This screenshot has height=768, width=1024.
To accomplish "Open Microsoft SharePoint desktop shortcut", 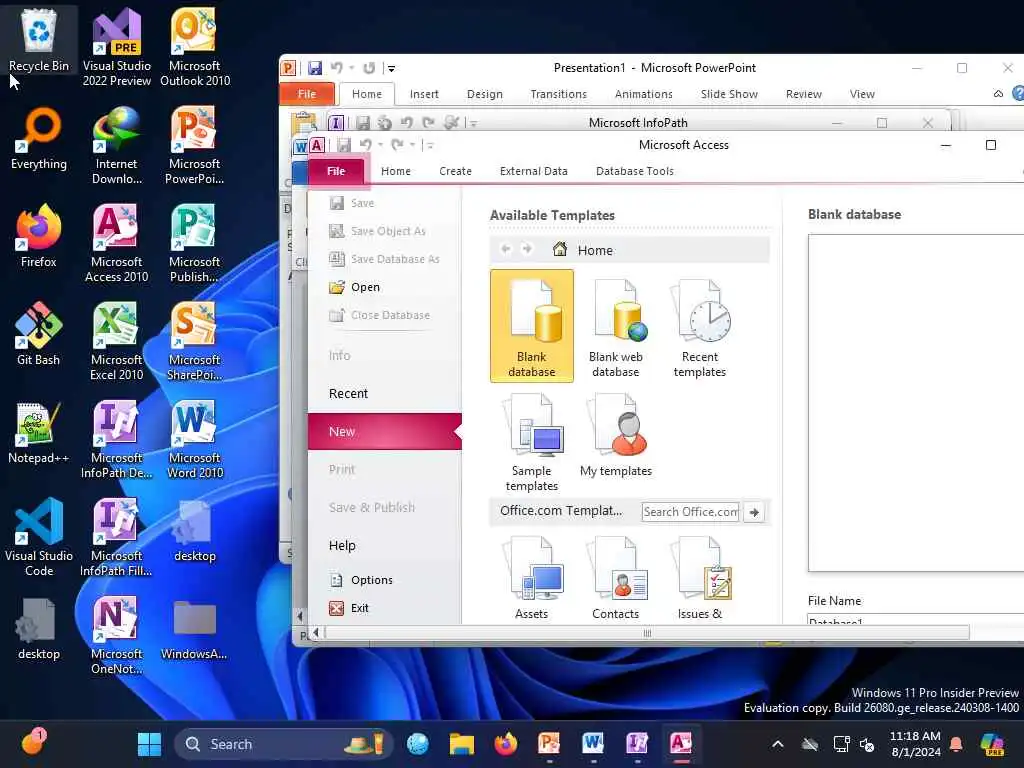I will coord(195,341).
